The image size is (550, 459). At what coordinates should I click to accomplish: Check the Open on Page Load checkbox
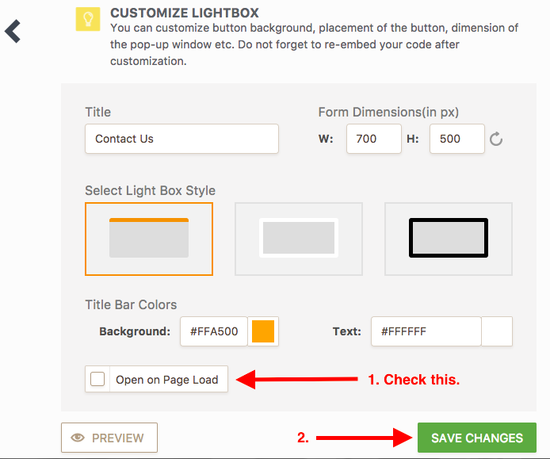click(98, 379)
